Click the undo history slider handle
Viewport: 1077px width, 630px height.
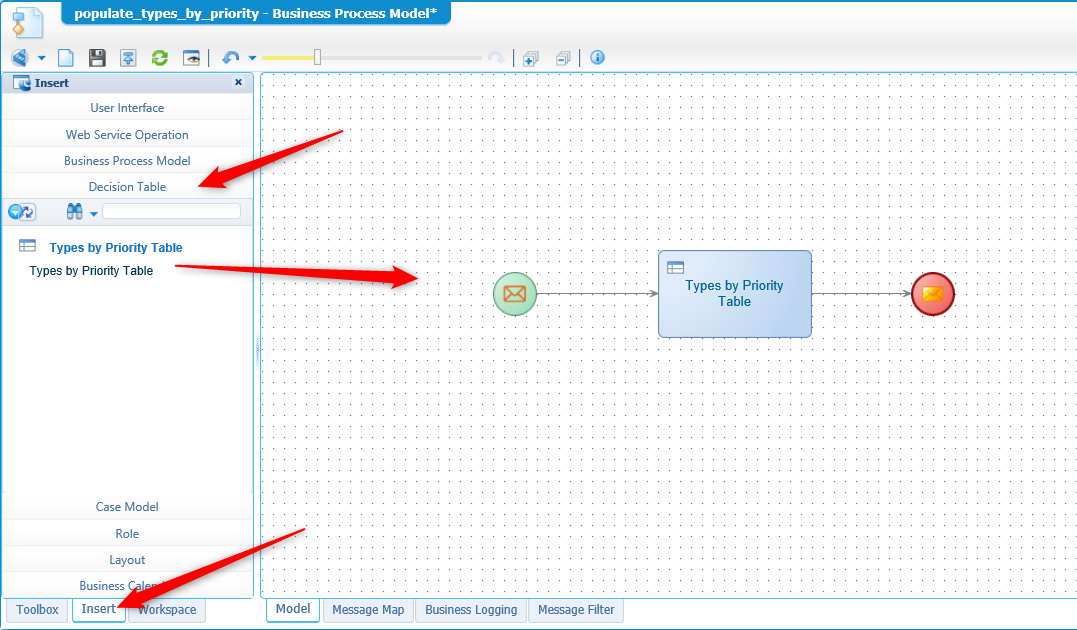[317, 58]
